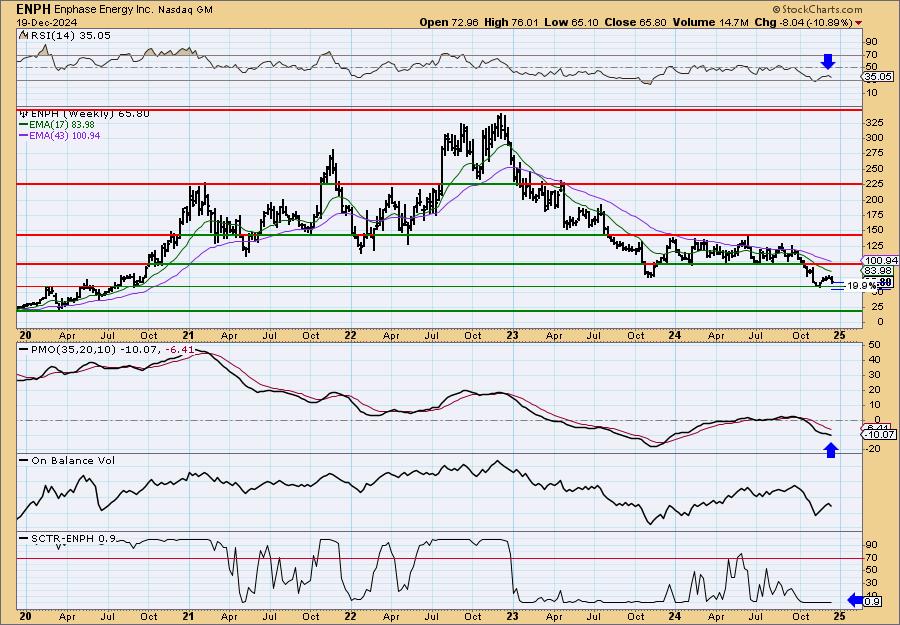Click the '19.9%' percentage label

[861, 285]
